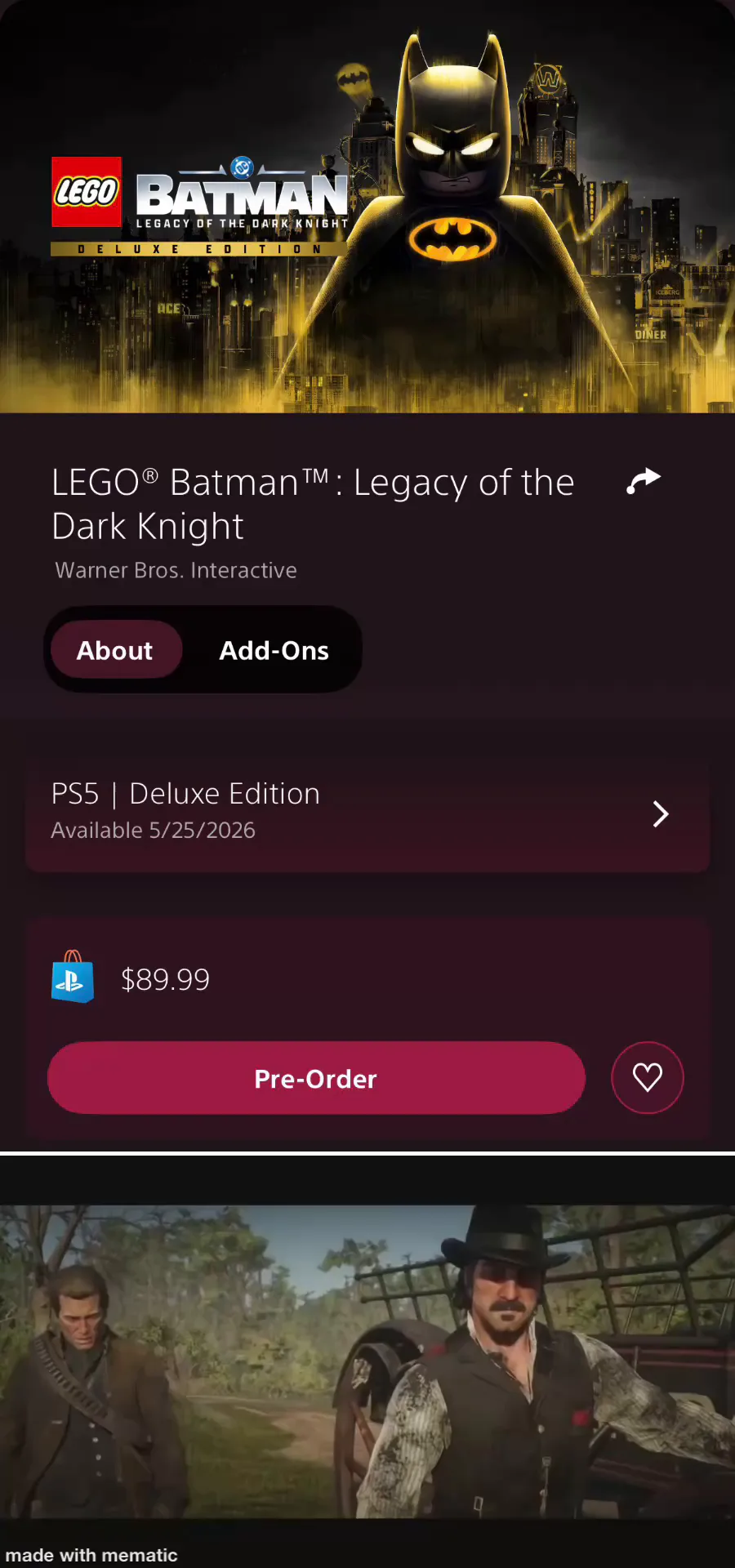Open the PS5 | Deluxe Edition selector
The image size is (735, 1568).
pyautogui.click(x=185, y=794)
